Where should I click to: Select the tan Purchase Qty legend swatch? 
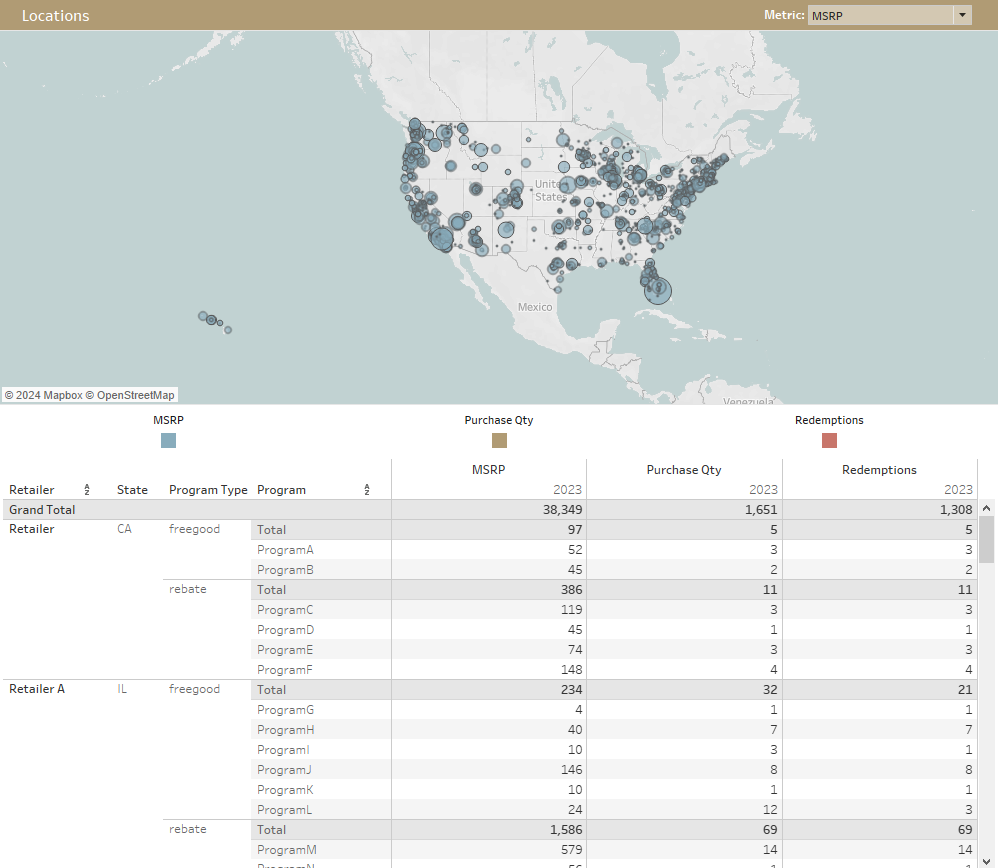point(499,440)
